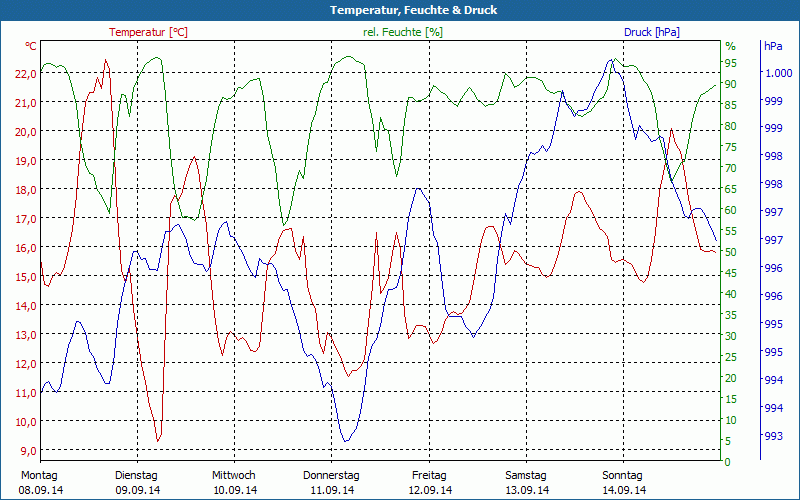The image size is (800, 500).
Task: Select the blue "Druck [hPa]" legend label
Action: tap(652, 32)
